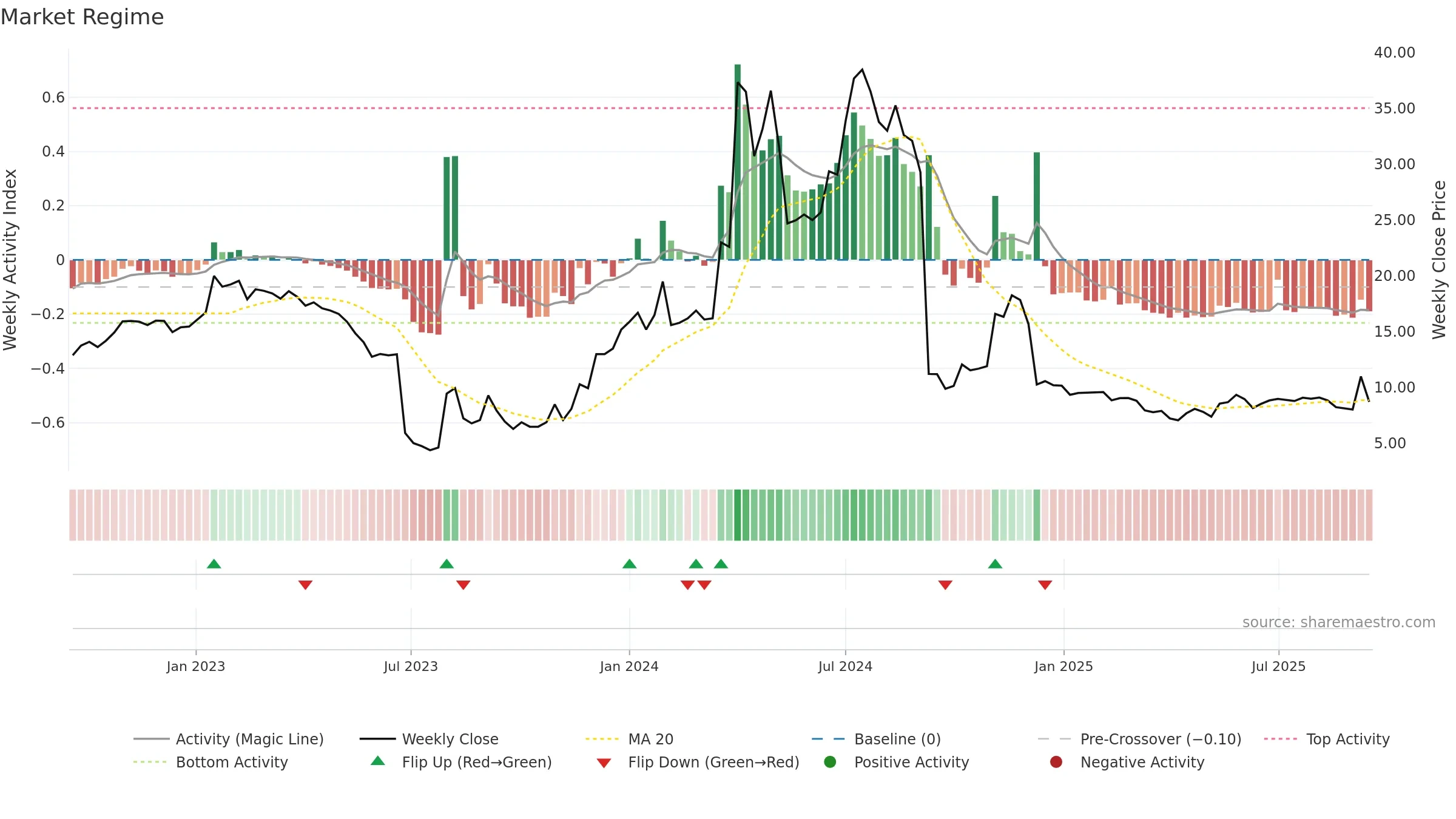Image resolution: width=1456 pixels, height=819 pixels.
Task: Click the Flip Down marker before Jul 2023
Action: [305, 585]
